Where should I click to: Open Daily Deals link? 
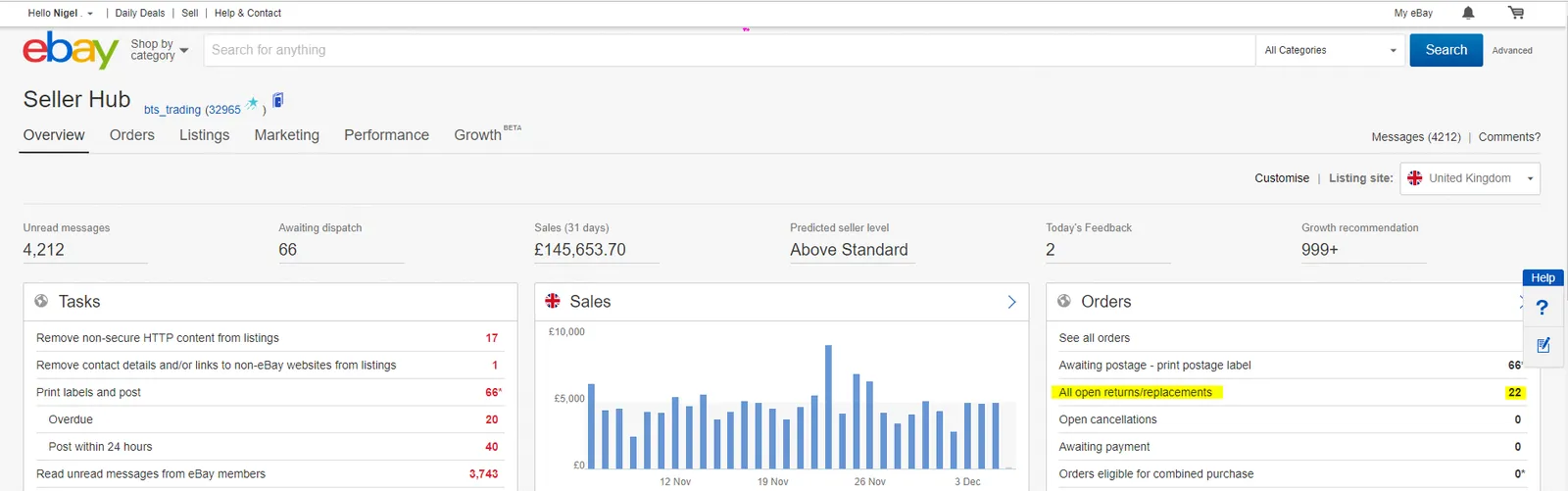(140, 13)
